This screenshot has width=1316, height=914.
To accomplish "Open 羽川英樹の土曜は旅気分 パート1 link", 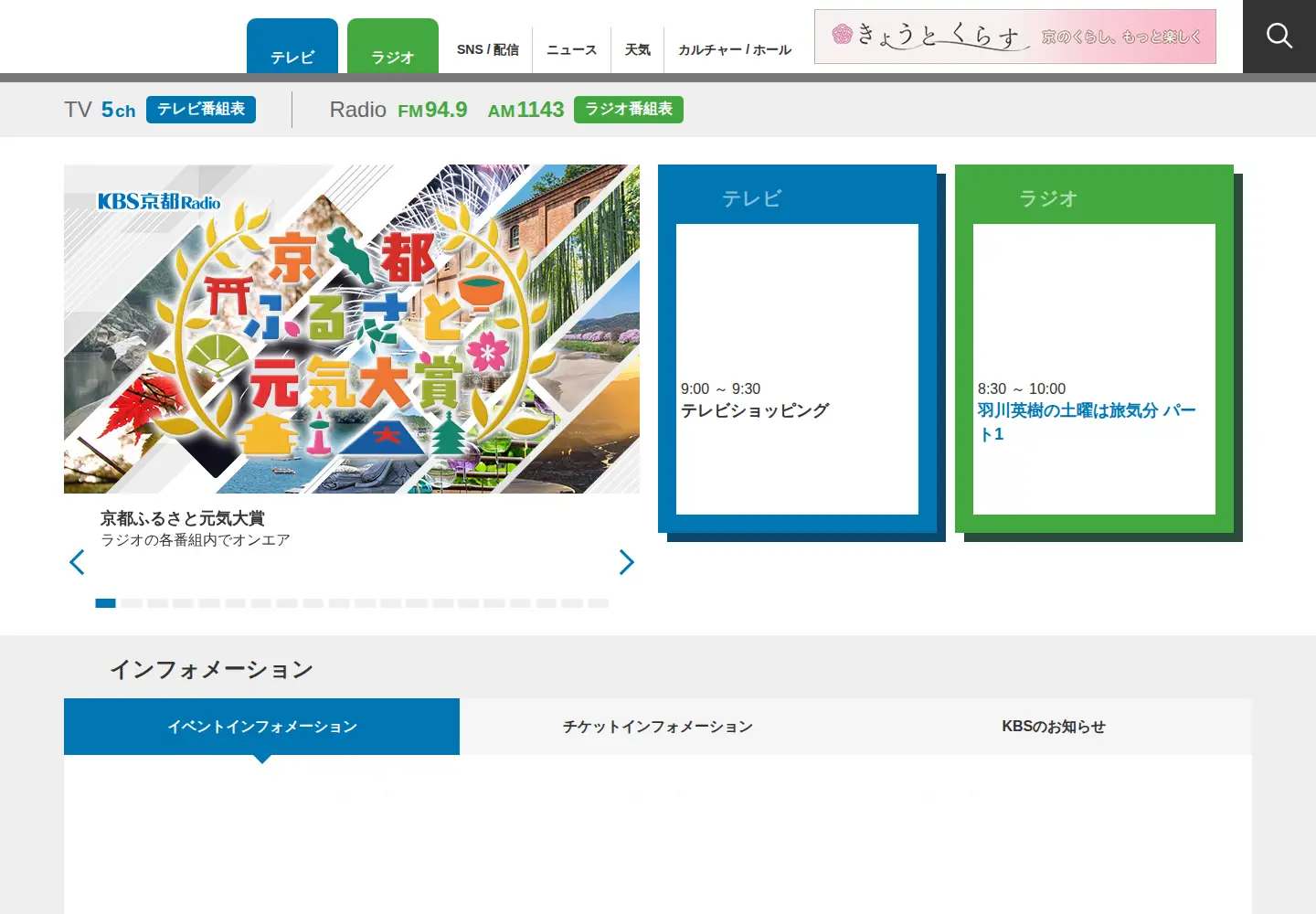I will point(1087,422).
